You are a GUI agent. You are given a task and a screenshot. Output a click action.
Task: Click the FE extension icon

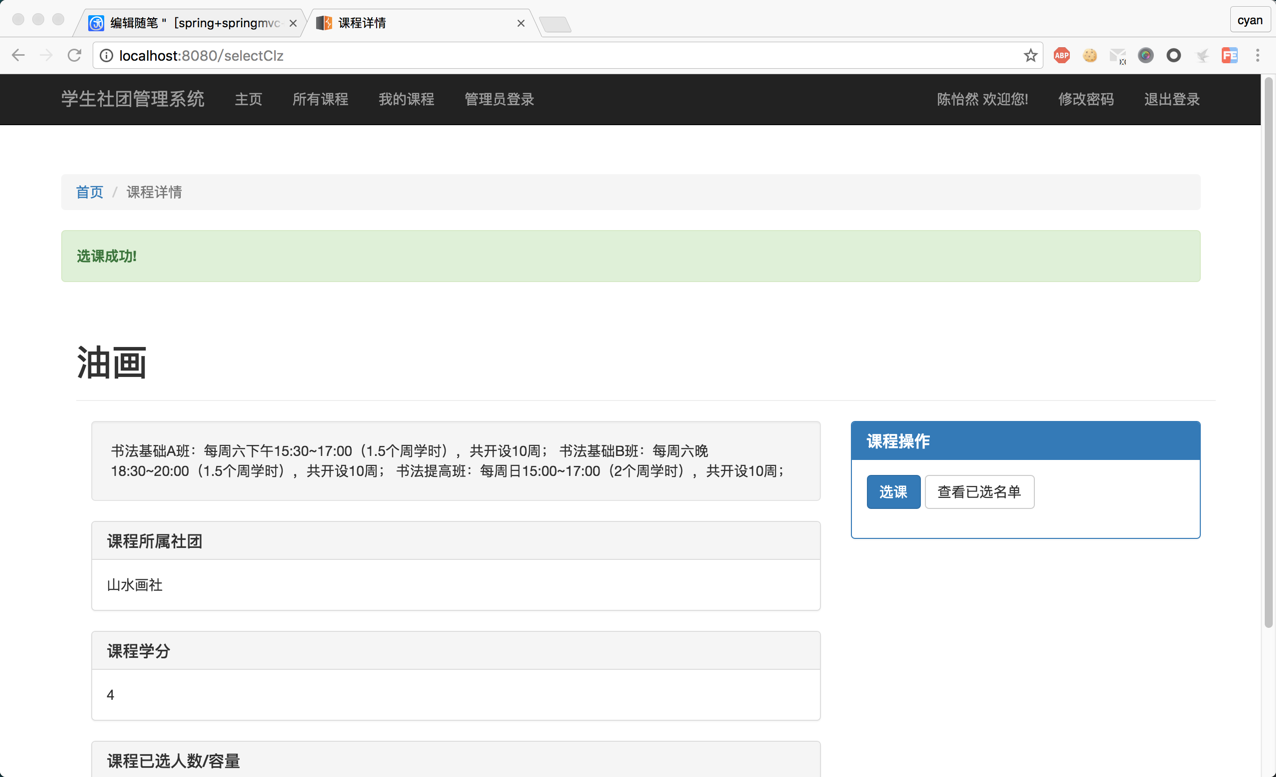click(x=1230, y=56)
